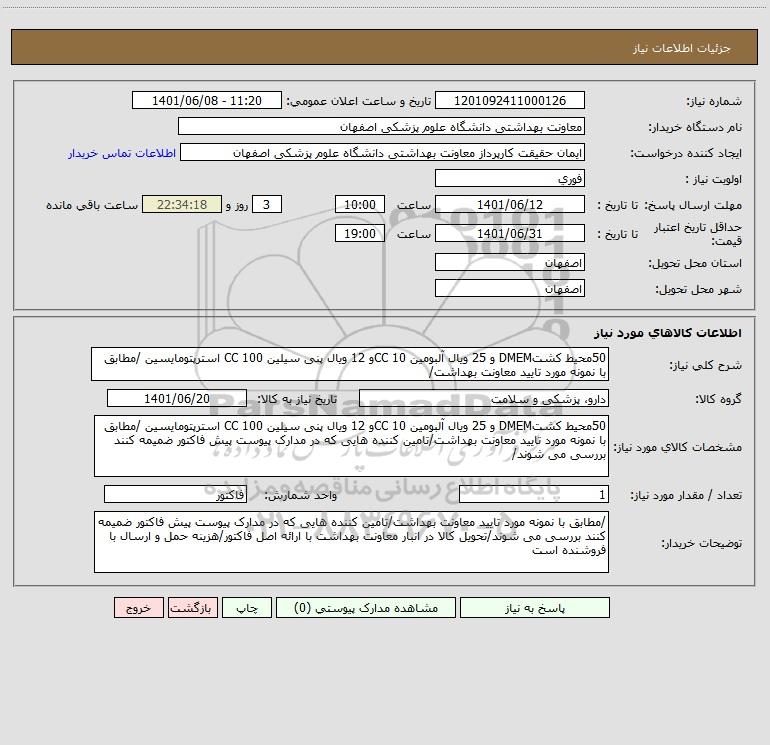Click the شهر محل تحویل field

point(510,289)
